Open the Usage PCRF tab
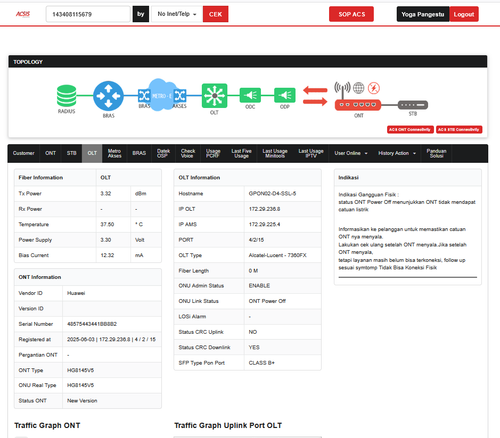This screenshot has width=500, height=438. (x=213, y=153)
